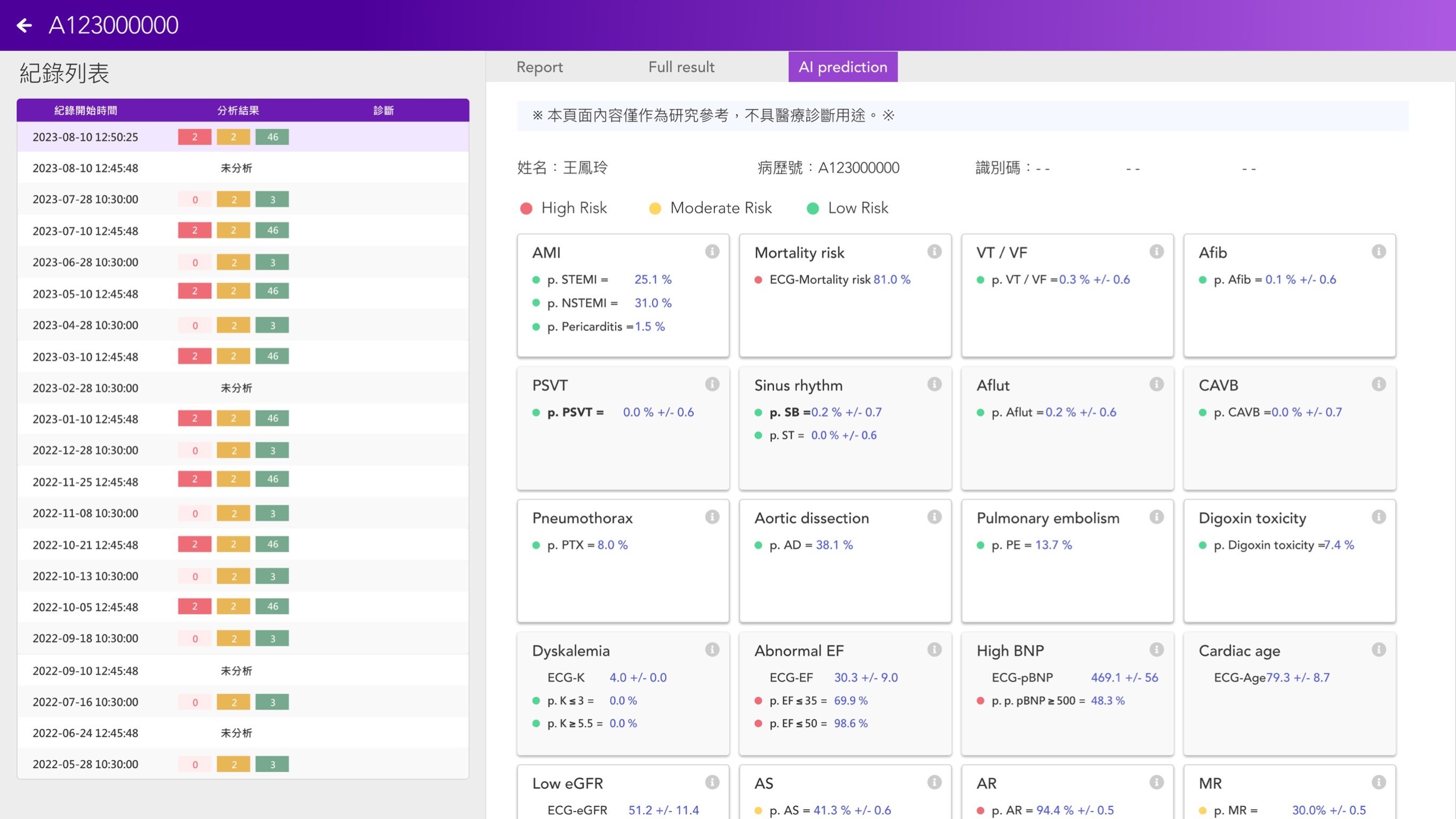The image size is (1456, 819).
Task: Select record 2023-01-10 12:45:48
Action: click(x=242, y=419)
